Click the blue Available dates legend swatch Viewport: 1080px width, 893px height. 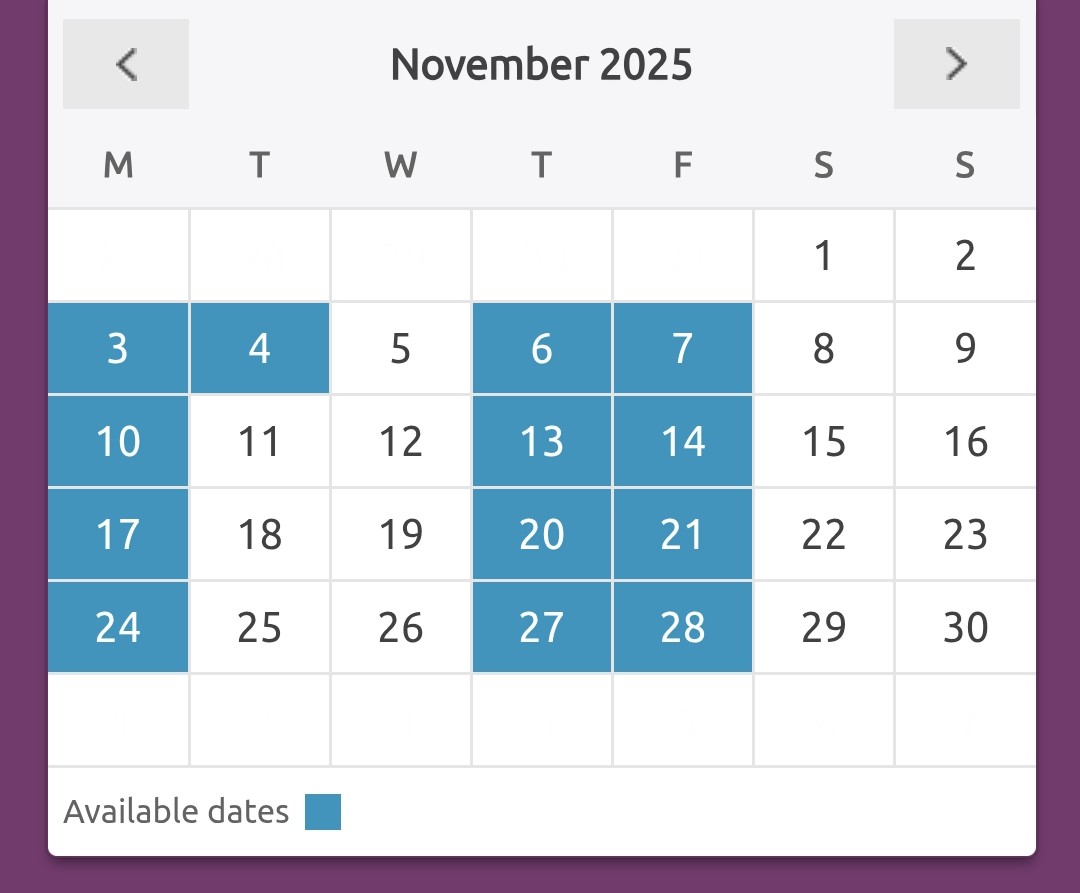pos(323,812)
